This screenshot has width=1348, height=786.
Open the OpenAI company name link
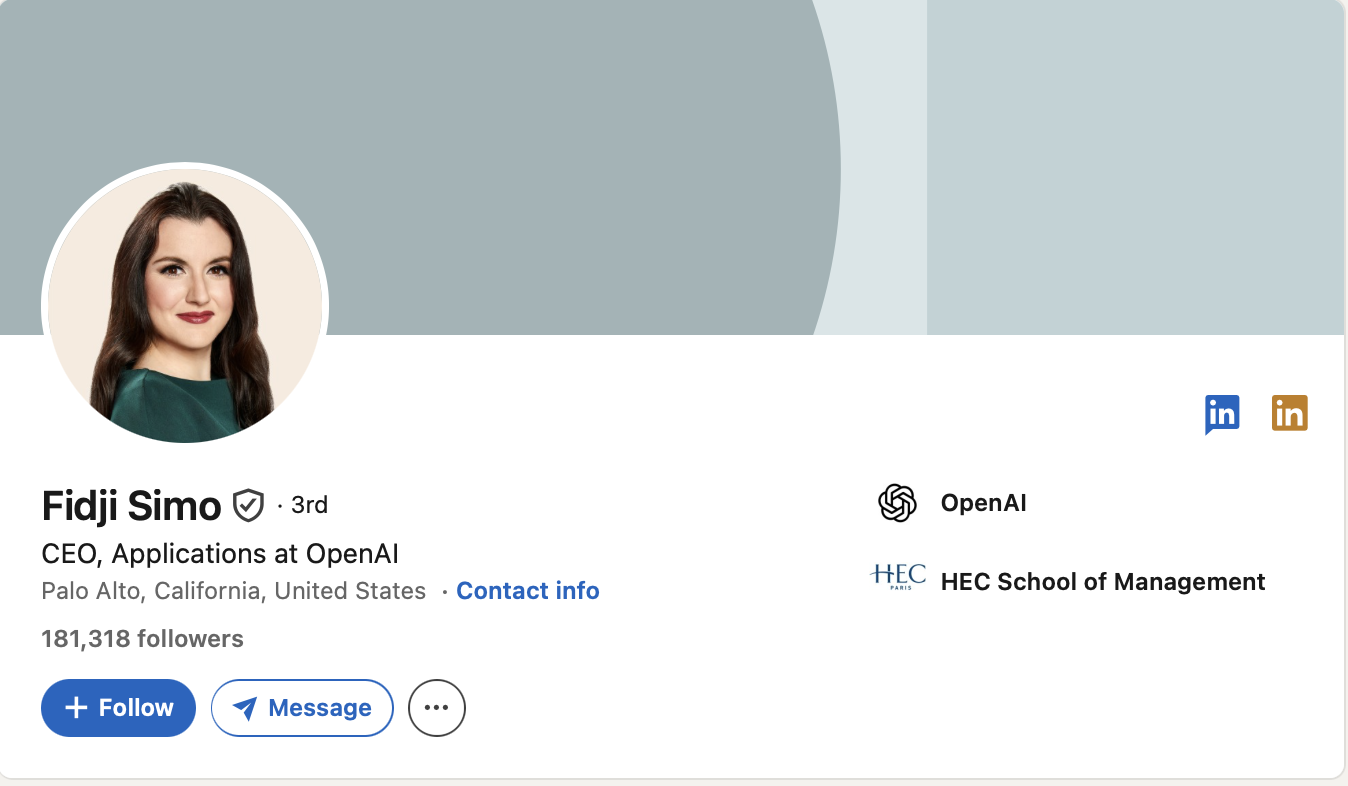click(983, 503)
